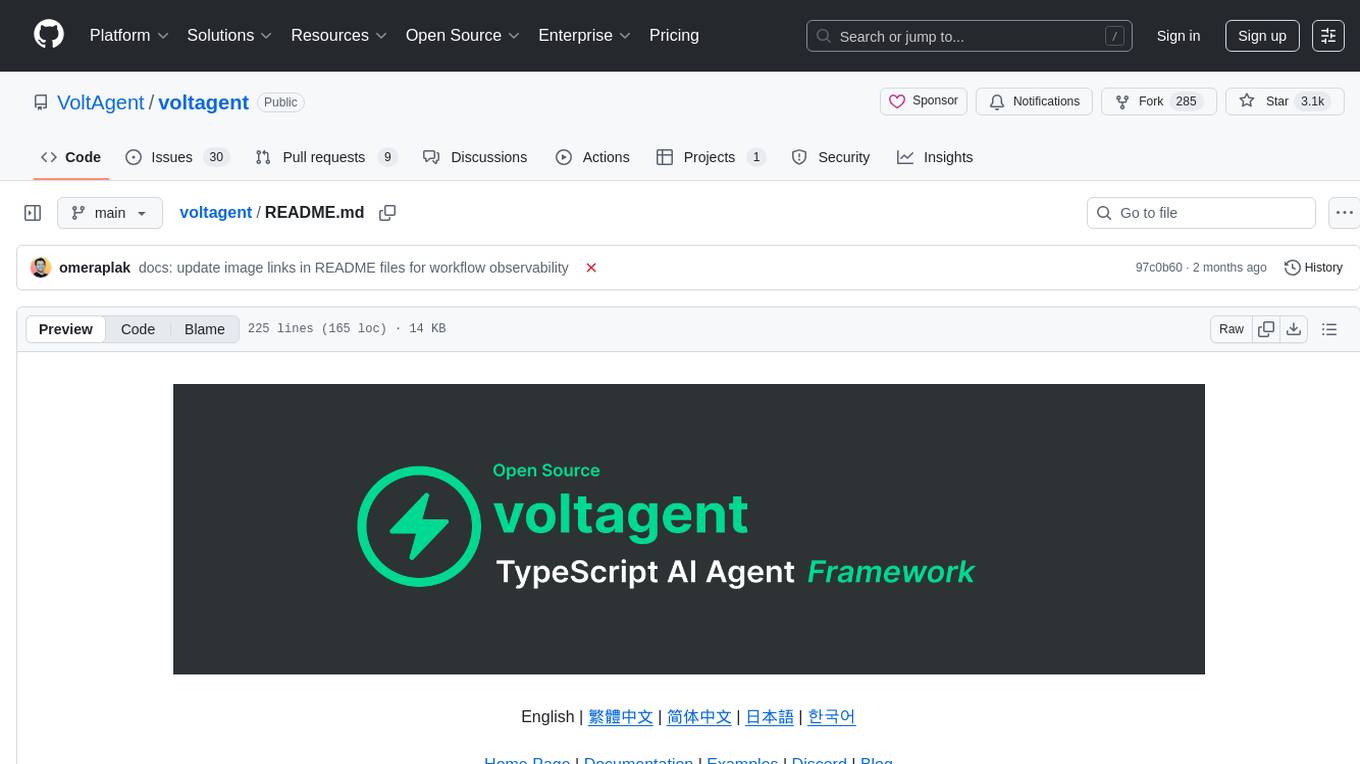Screen dimensions: 1360x764
Task: View failed checks red X icon
Action: pos(591,268)
